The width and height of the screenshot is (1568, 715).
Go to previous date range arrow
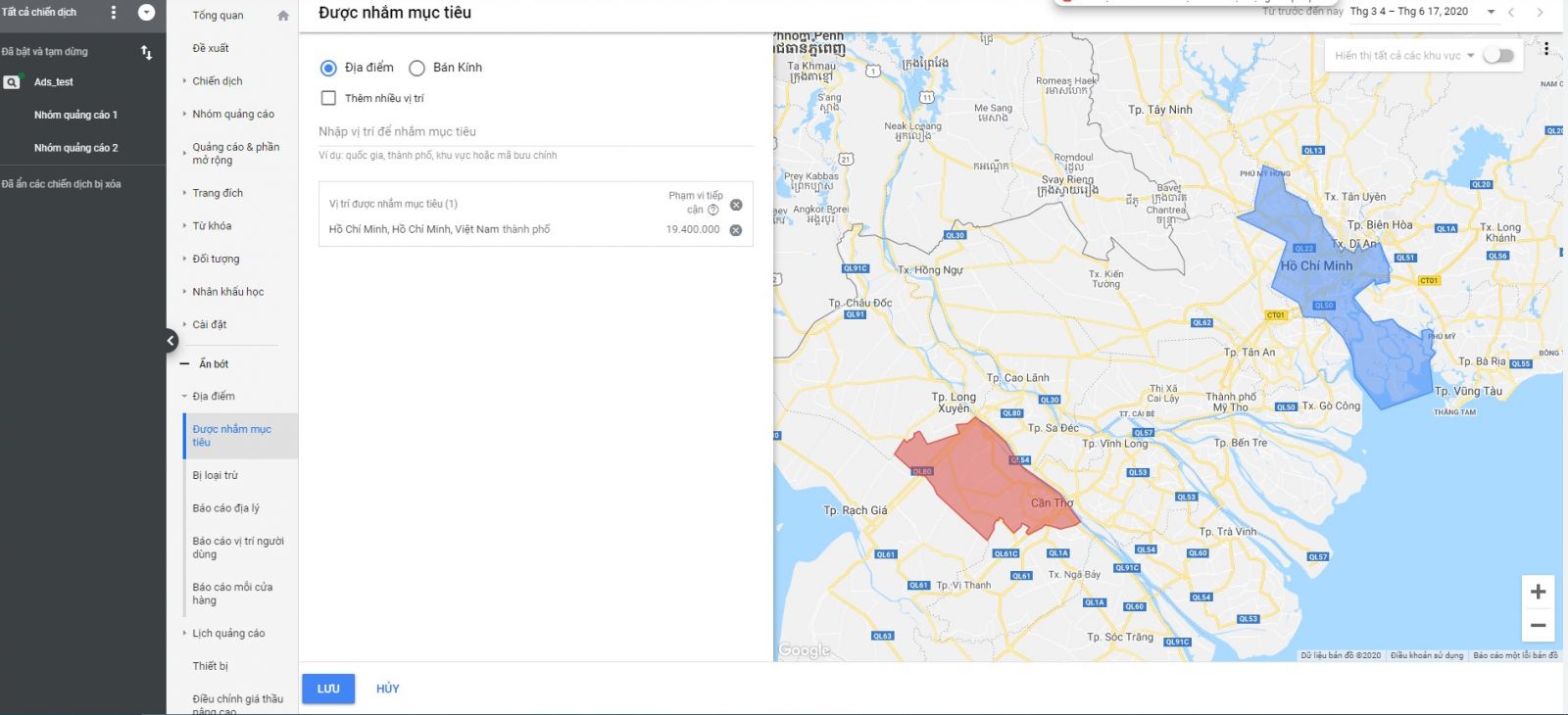click(x=1511, y=13)
